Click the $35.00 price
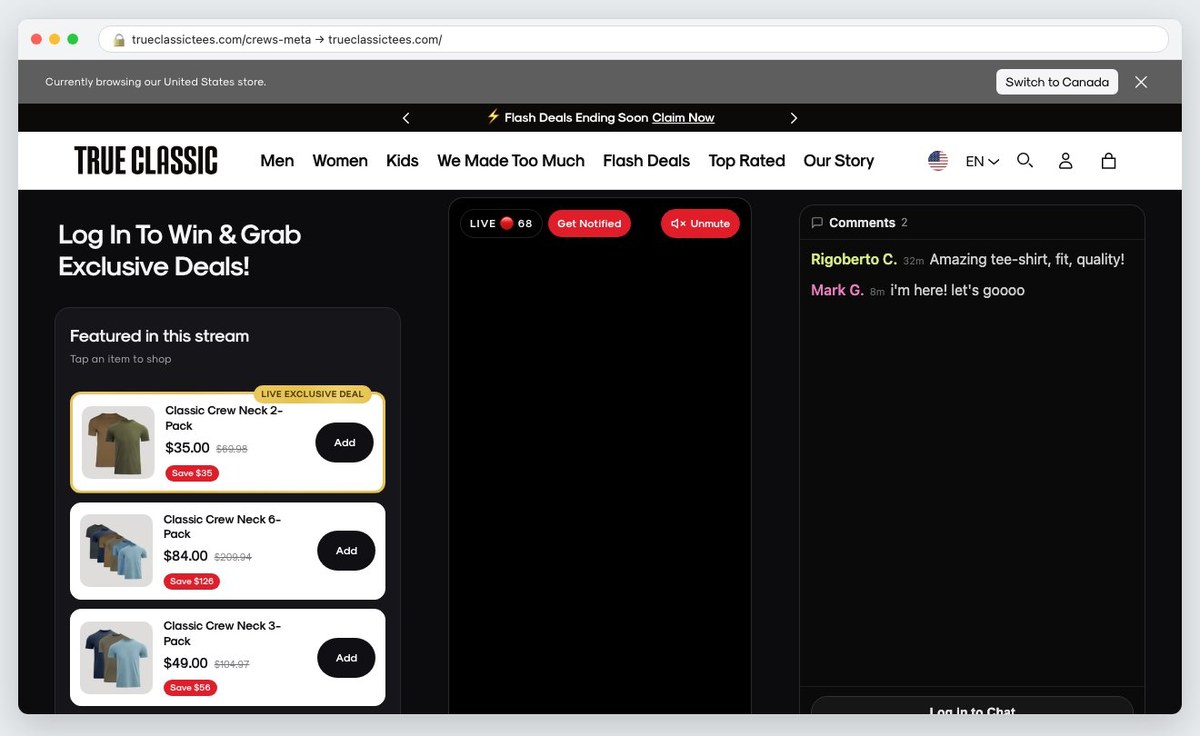This screenshot has height=736, width=1200. point(188,448)
